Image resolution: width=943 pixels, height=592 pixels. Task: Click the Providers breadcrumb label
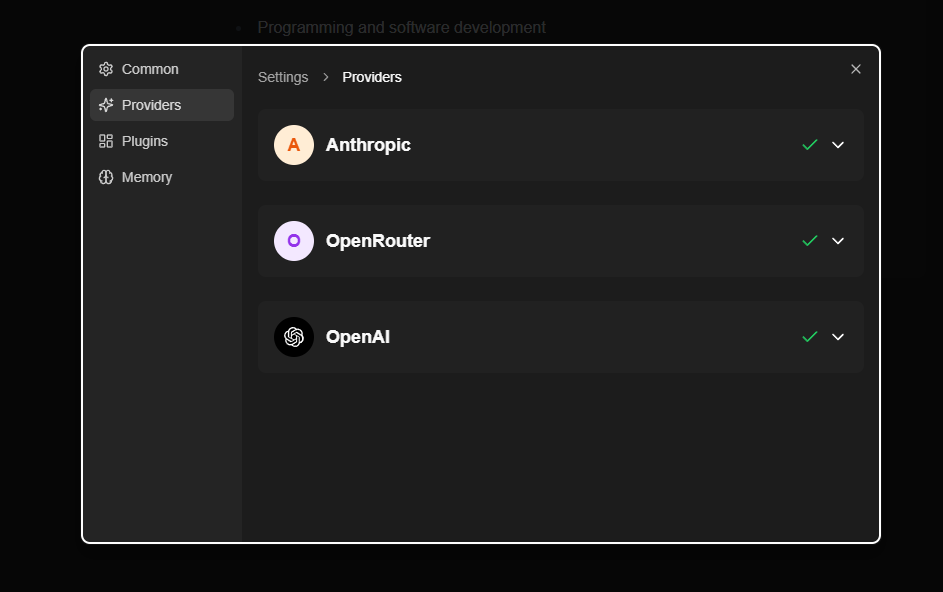372,78
